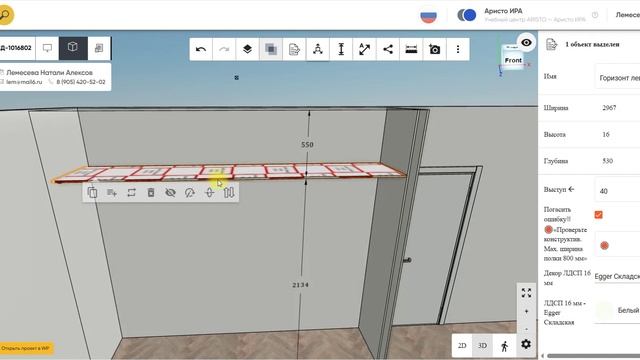The image size is (640, 360).
Task: Click the customer name Лемесева Натали
Action: pyautogui.click(x=49, y=72)
